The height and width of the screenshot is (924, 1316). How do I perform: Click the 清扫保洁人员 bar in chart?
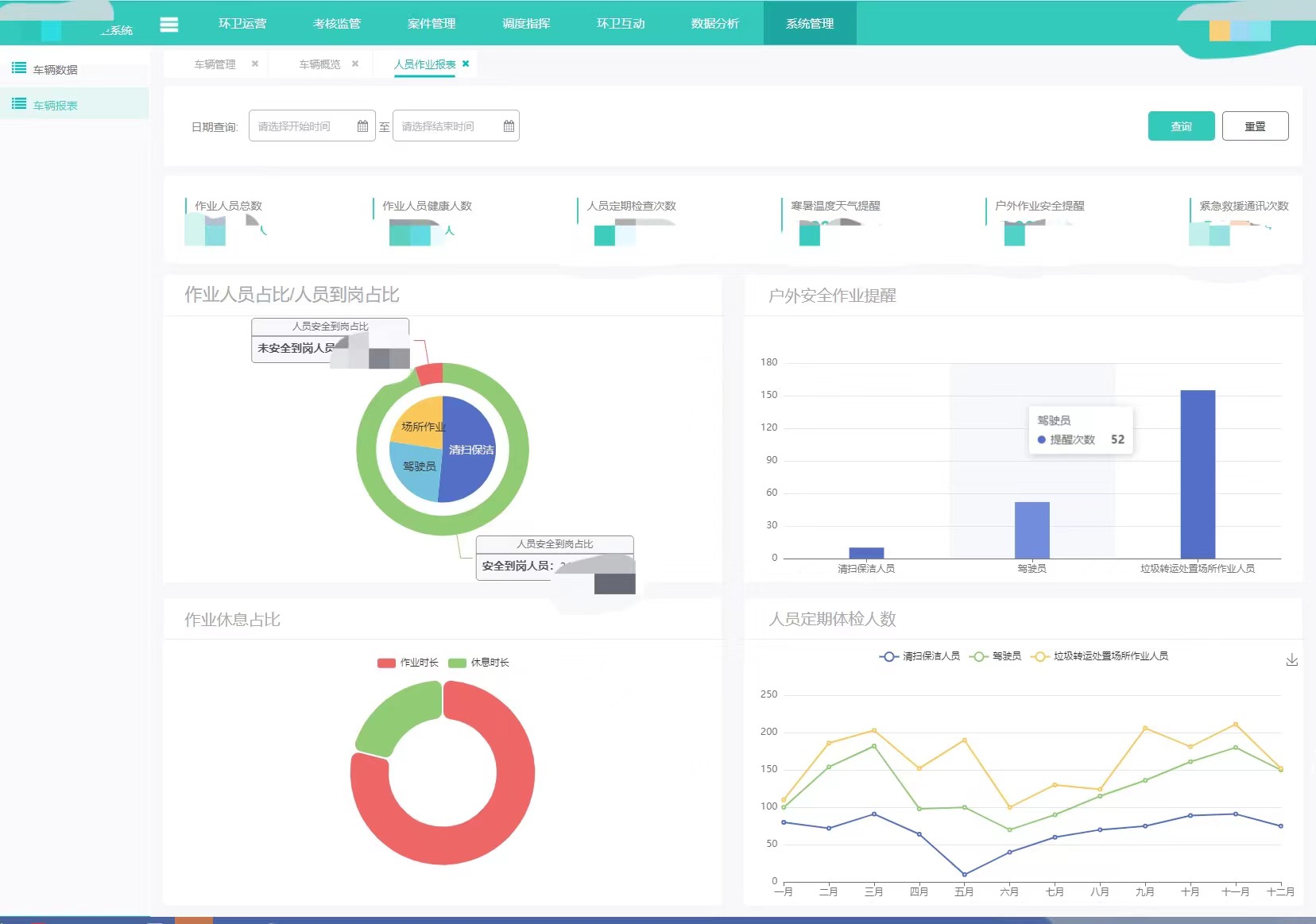pos(866,553)
